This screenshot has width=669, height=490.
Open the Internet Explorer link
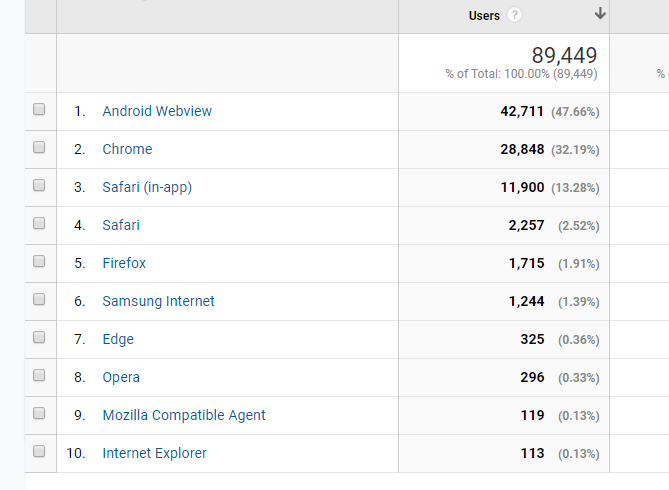click(x=154, y=453)
